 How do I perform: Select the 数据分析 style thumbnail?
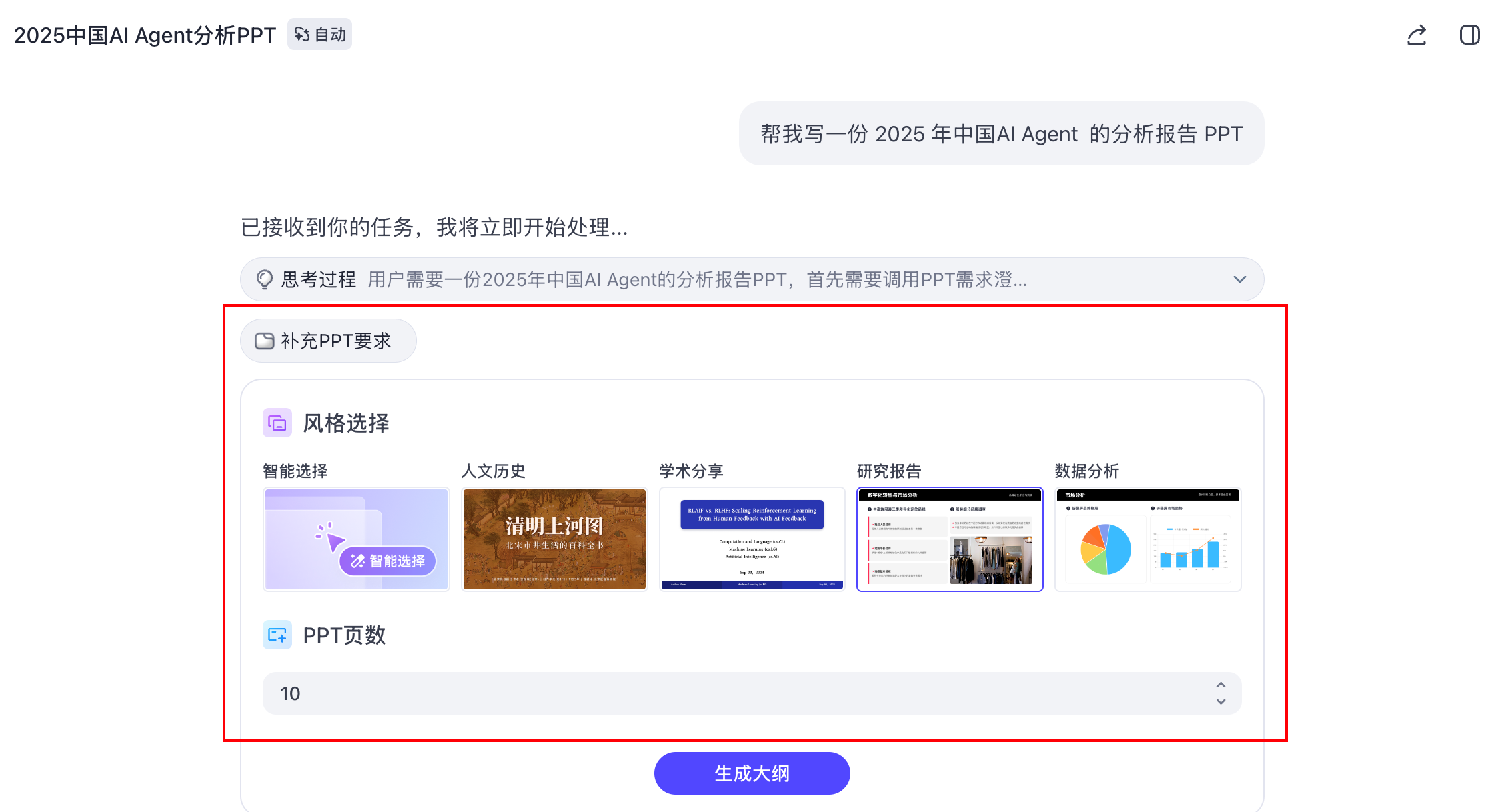click(x=1148, y=539)
